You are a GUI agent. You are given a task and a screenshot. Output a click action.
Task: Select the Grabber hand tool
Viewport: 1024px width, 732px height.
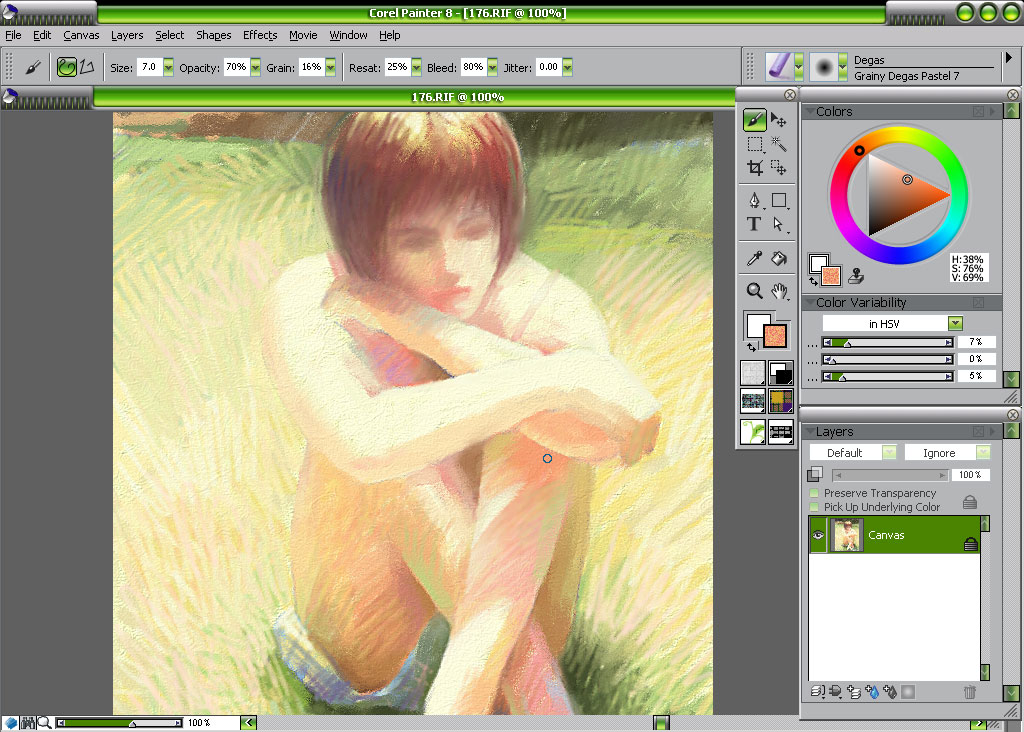[778, 291]
